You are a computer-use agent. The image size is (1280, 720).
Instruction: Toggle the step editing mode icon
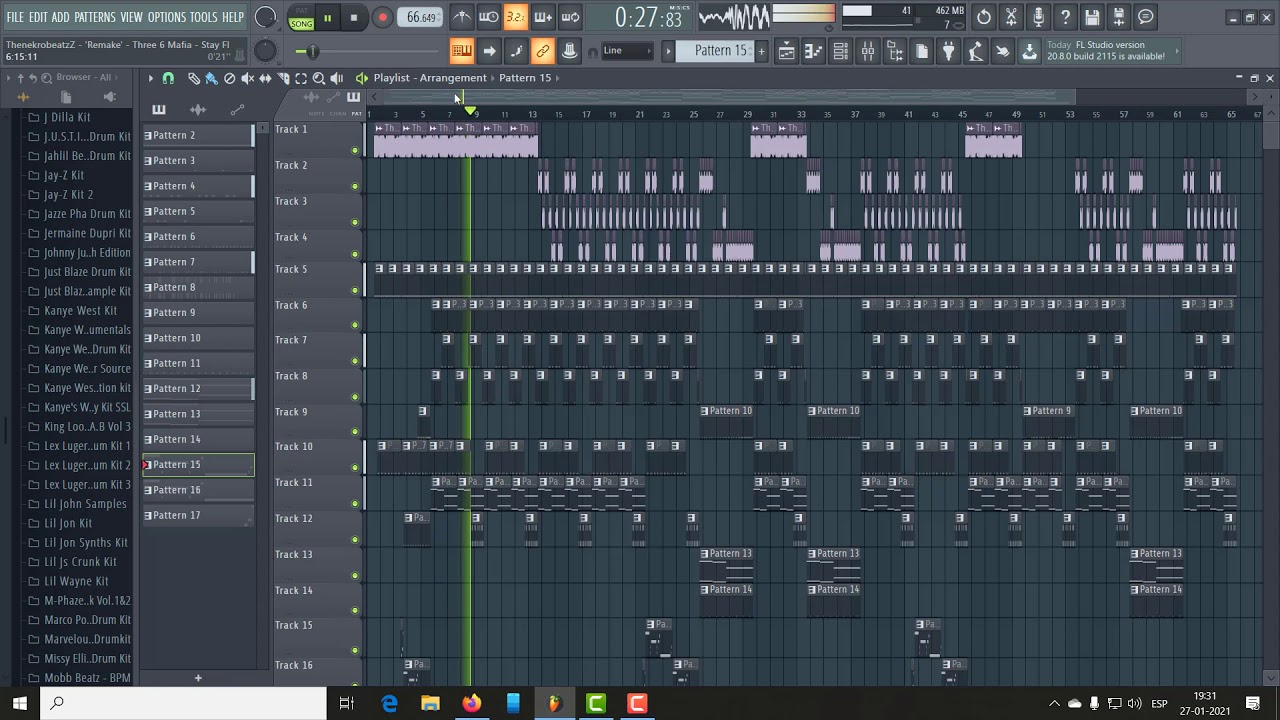516,51
